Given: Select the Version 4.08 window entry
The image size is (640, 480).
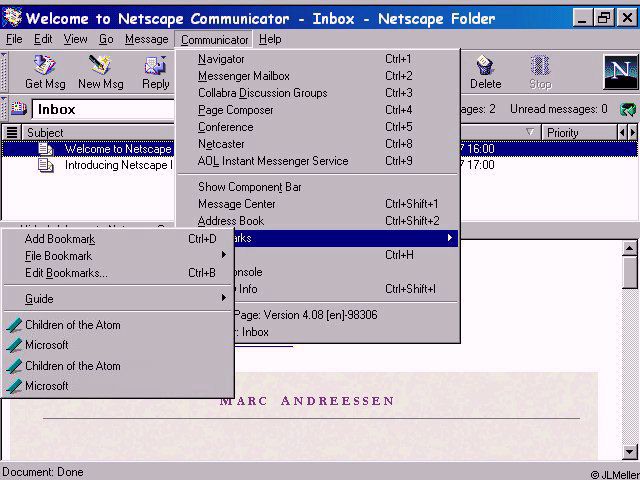Looking at the screenshot, I should point(346,315).
